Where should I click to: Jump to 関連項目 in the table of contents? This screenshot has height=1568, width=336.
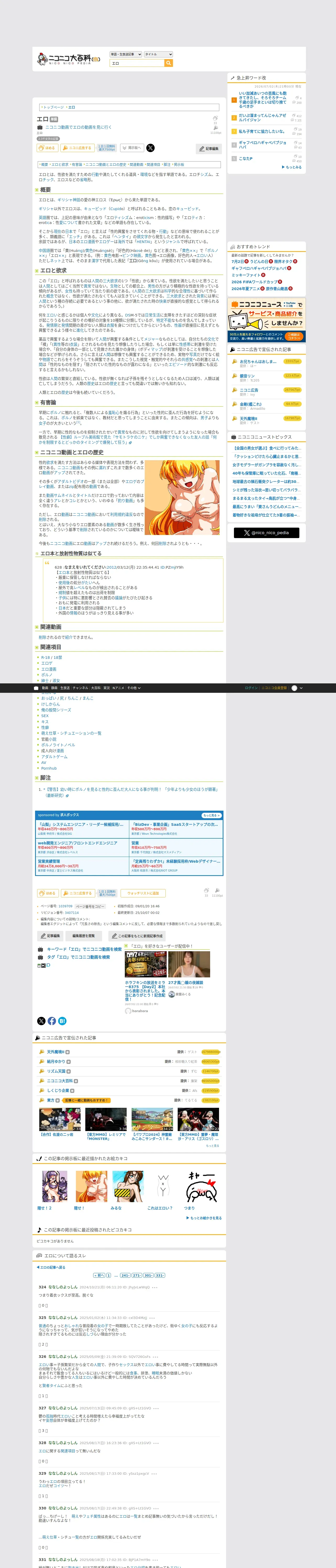tap(153, 164)
